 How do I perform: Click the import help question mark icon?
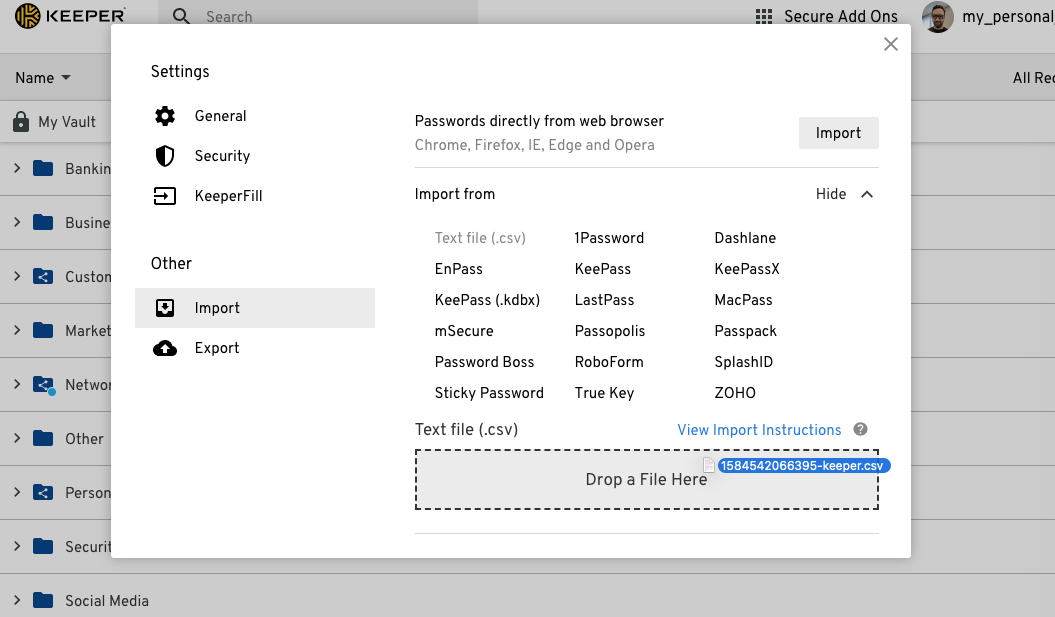(861, 429)
